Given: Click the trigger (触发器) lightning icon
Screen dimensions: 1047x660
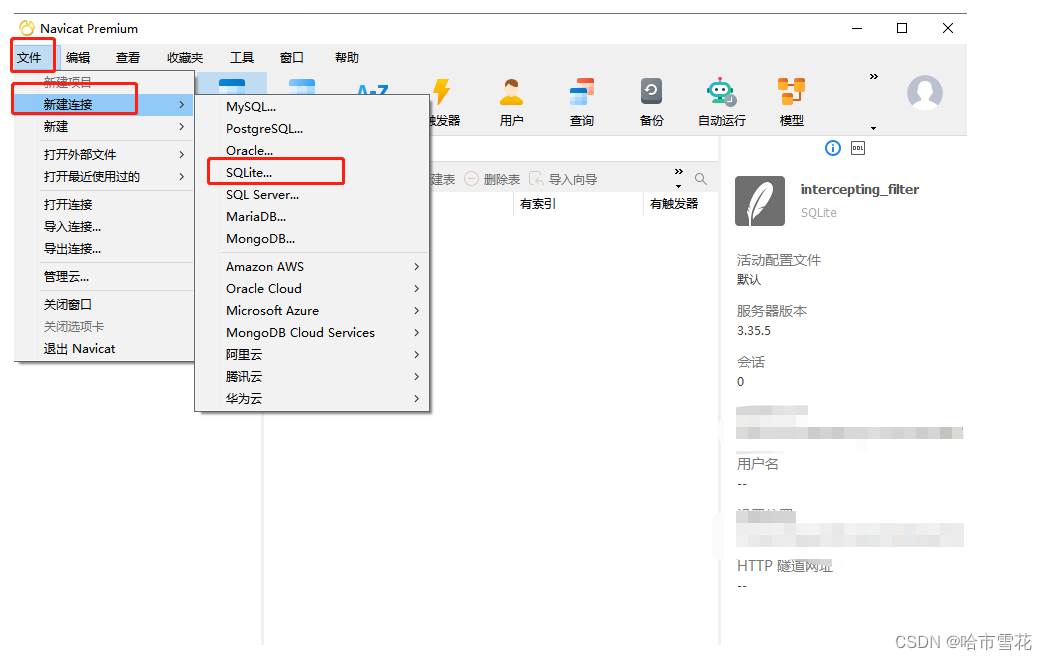Looking at the screenshot, I should 441,92.
